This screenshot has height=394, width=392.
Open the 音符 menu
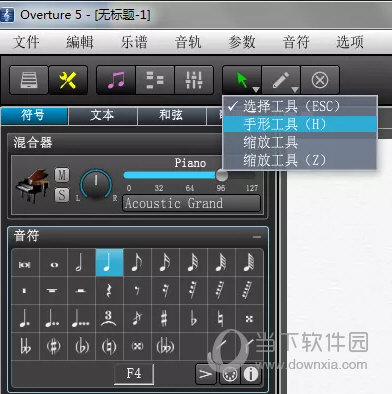296,42
